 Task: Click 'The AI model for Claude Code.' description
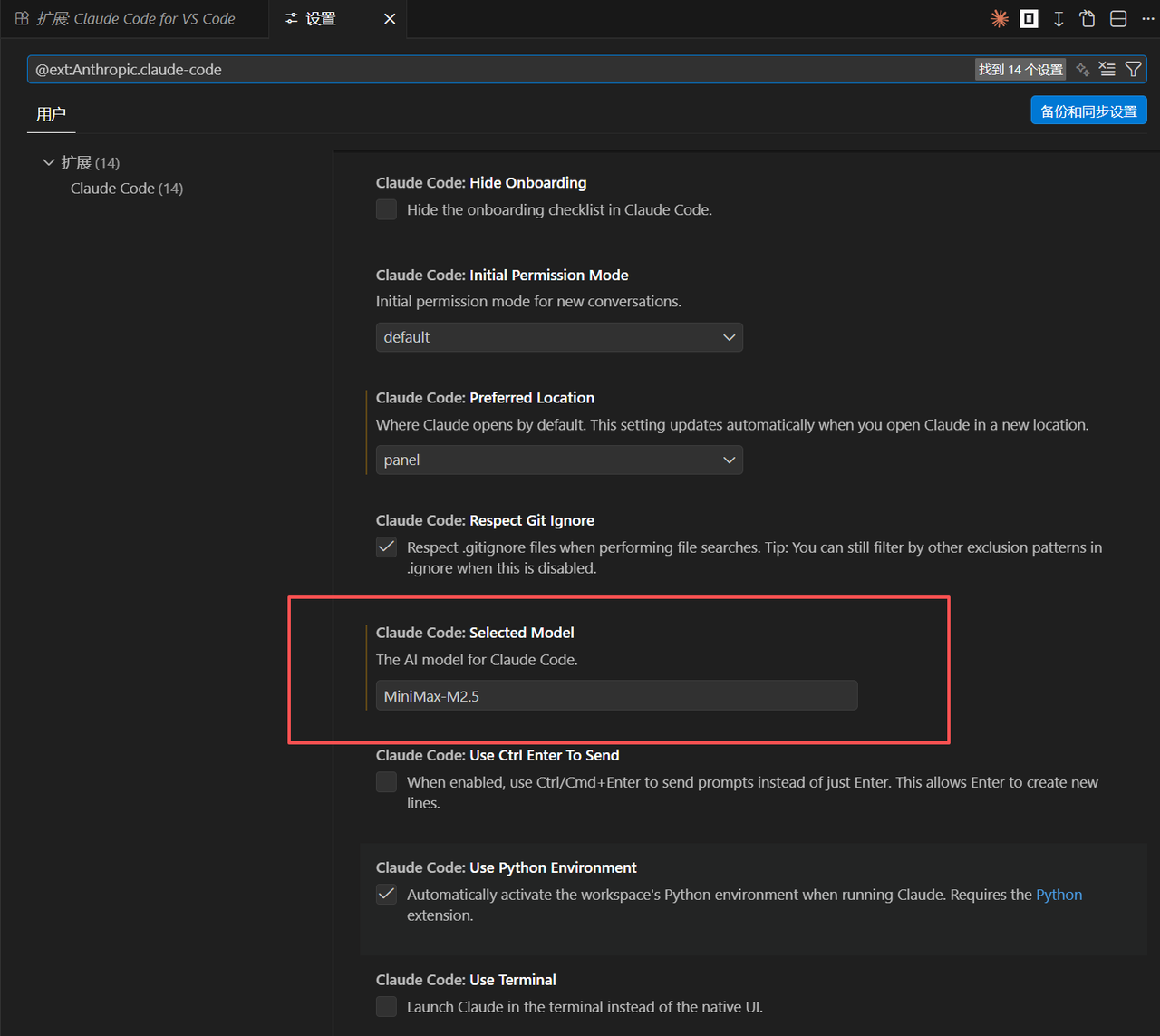pos(477,659)
